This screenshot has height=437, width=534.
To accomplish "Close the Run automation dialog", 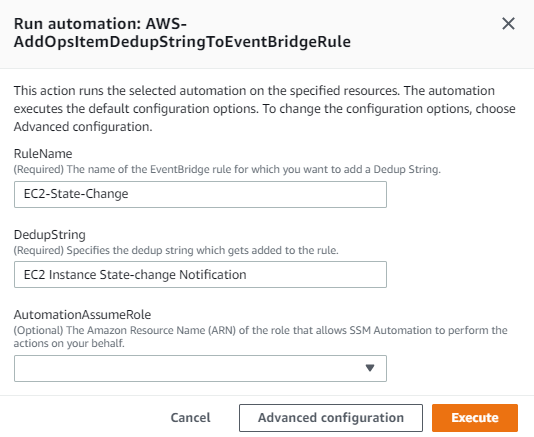I will pyautogui.click(x=508, y=24).
